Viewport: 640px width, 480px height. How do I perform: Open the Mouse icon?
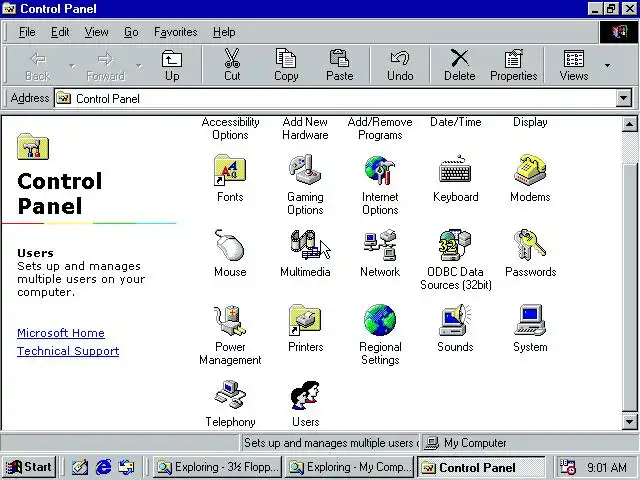point(230,245)
